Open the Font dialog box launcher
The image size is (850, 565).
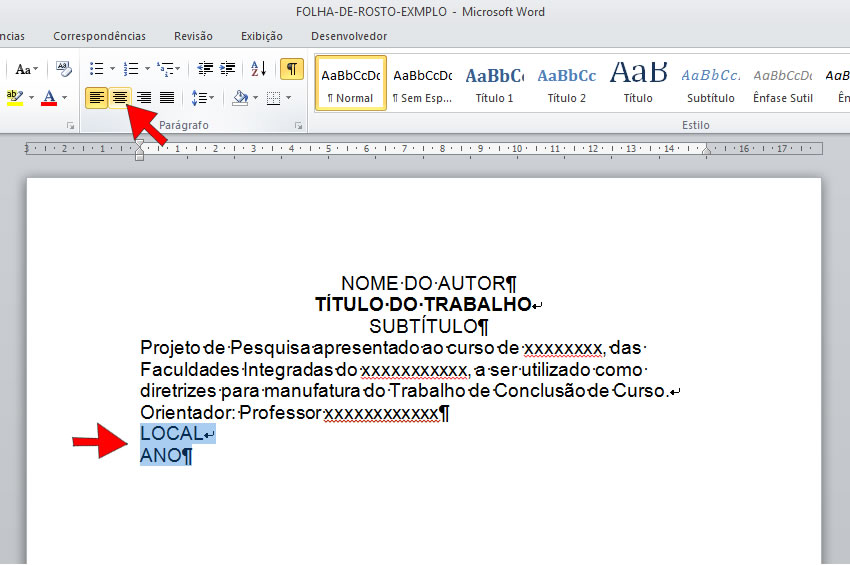(x=70, y=125)
